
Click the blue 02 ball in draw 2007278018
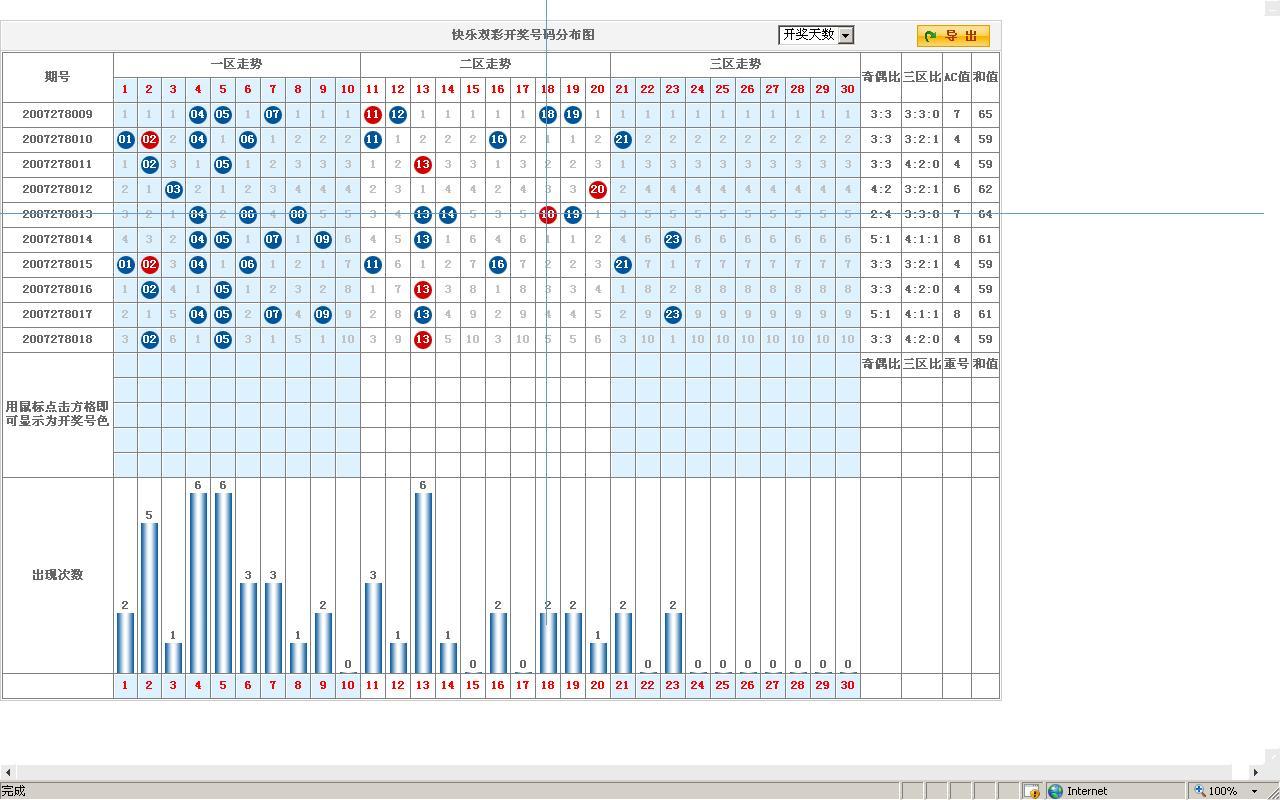[150, 340]
